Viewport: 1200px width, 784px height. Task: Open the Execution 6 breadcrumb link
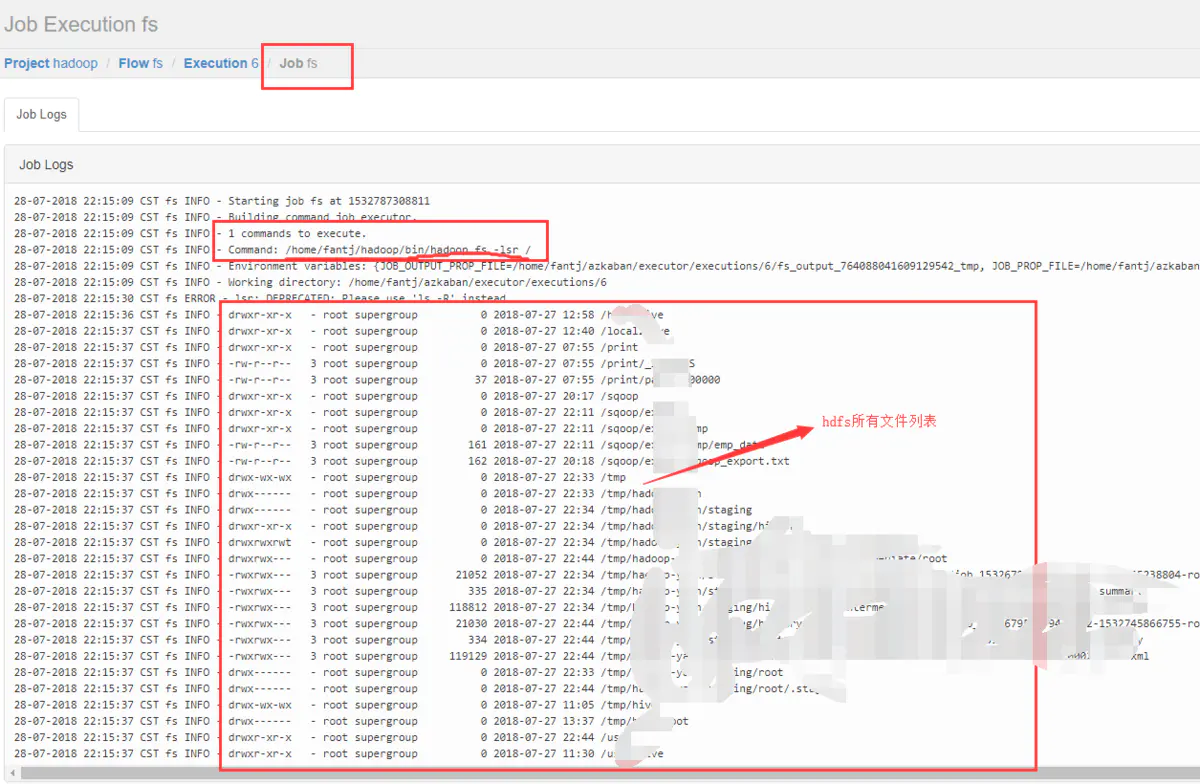(x=221, y=63)
